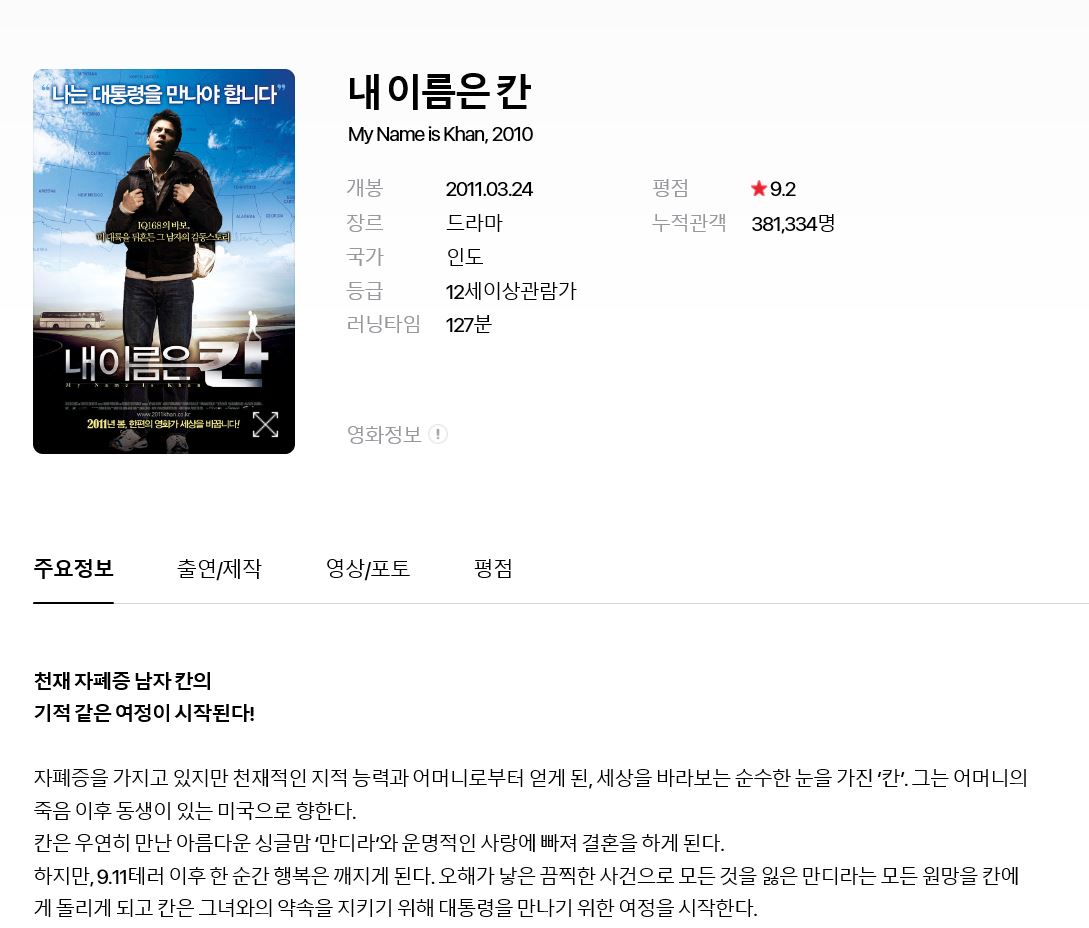The width and height of the screenshot is (1089, 928).
Task: Click the red star rating icon
Action: (x=758, y=188)
